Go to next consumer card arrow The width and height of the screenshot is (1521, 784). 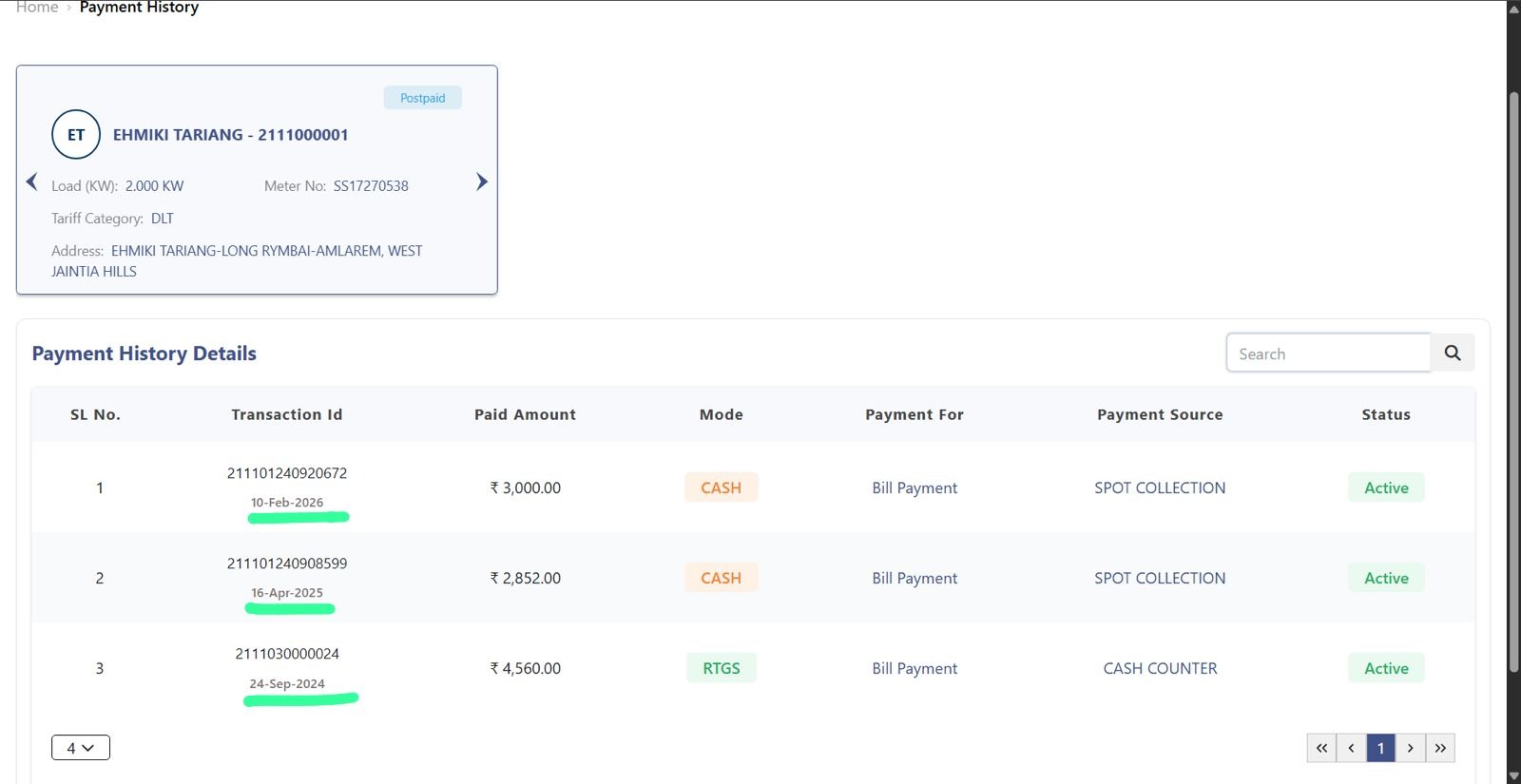[482, 182]
